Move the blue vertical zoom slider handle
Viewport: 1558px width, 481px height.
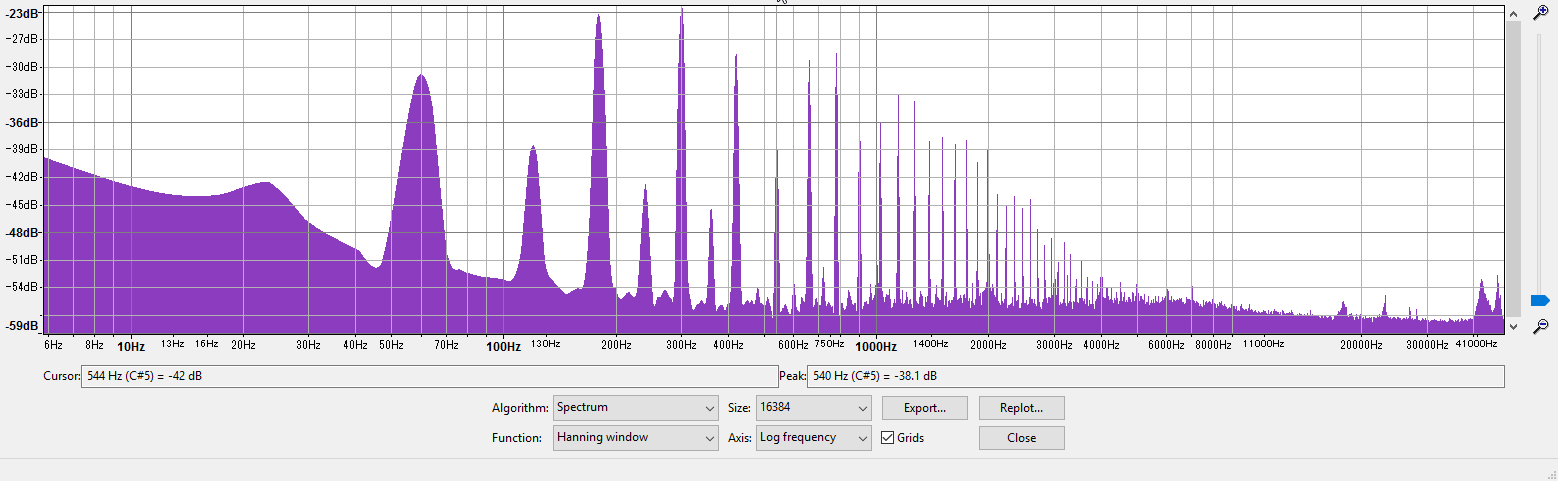click(x=1539, y=301)
